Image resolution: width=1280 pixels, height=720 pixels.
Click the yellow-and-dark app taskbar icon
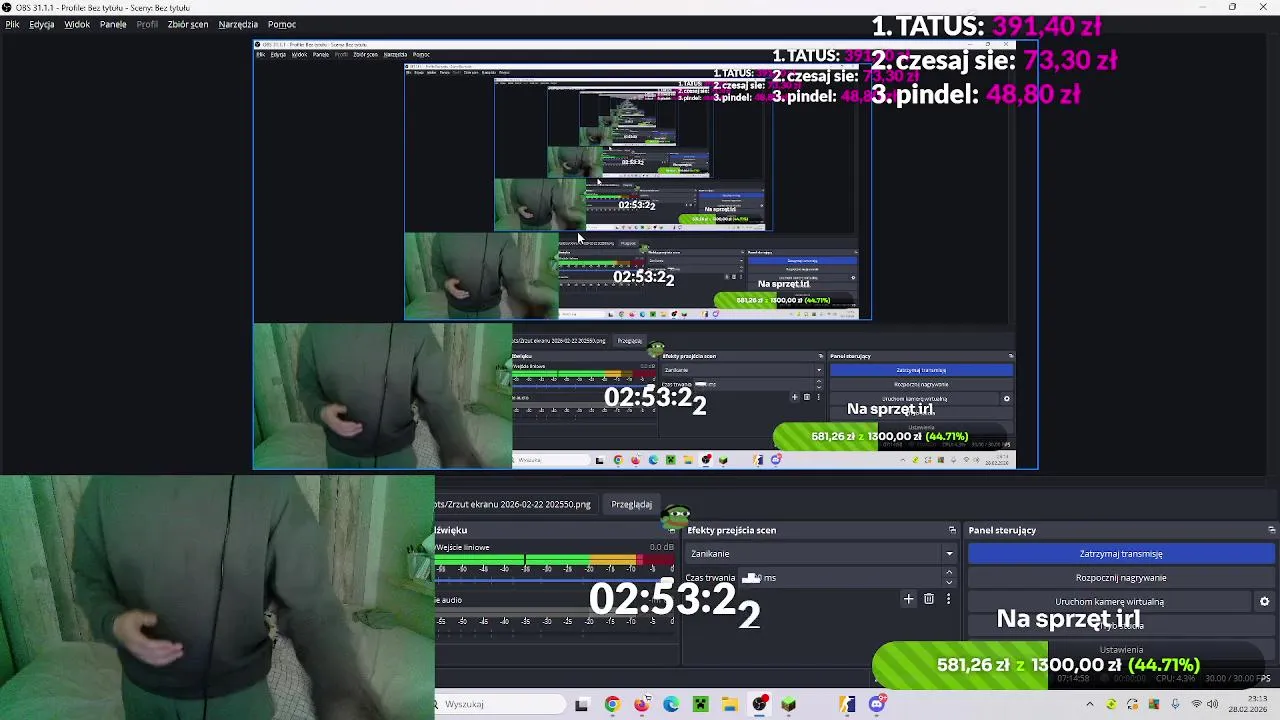(848, 705)
